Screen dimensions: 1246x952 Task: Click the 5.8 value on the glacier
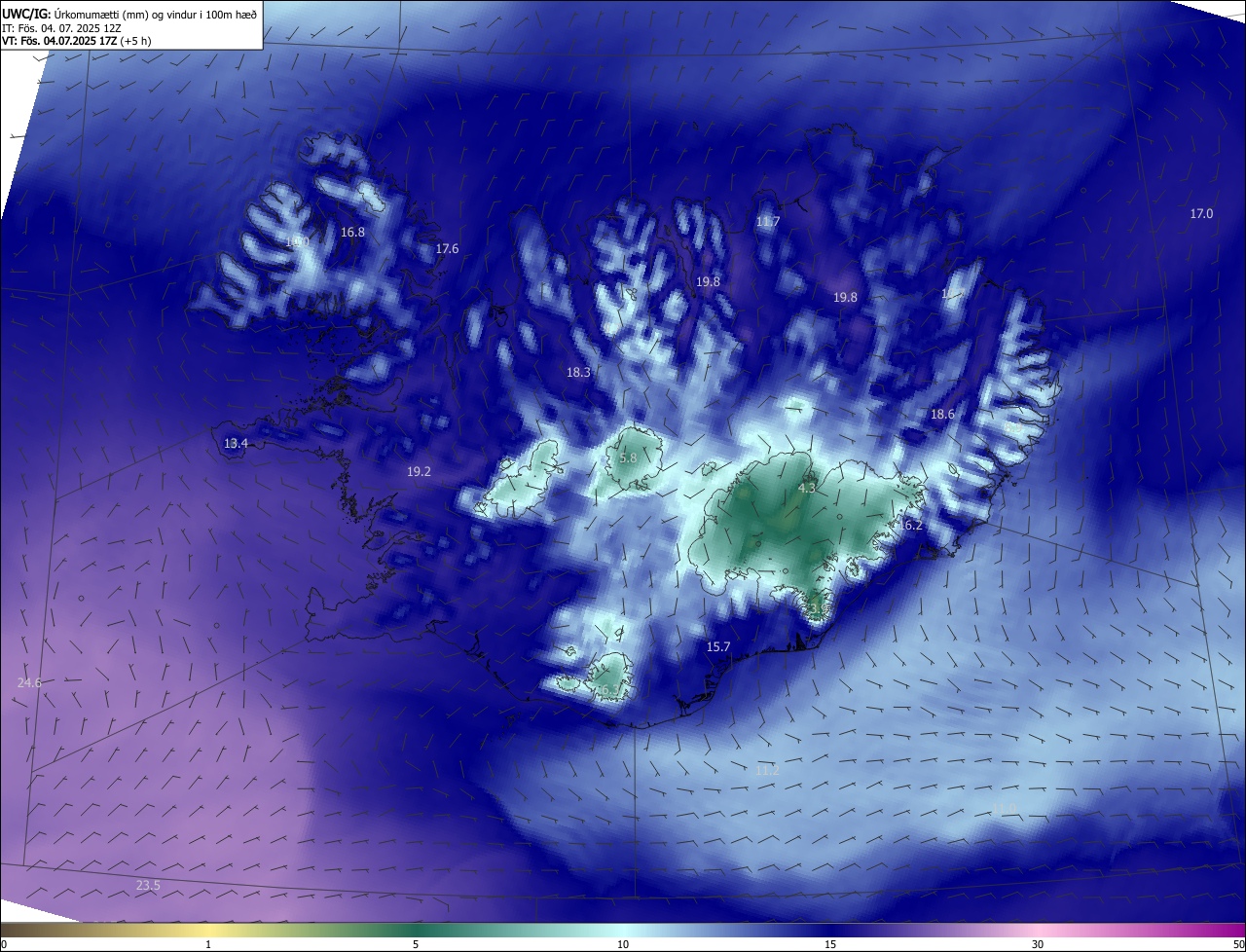point(628,458)
